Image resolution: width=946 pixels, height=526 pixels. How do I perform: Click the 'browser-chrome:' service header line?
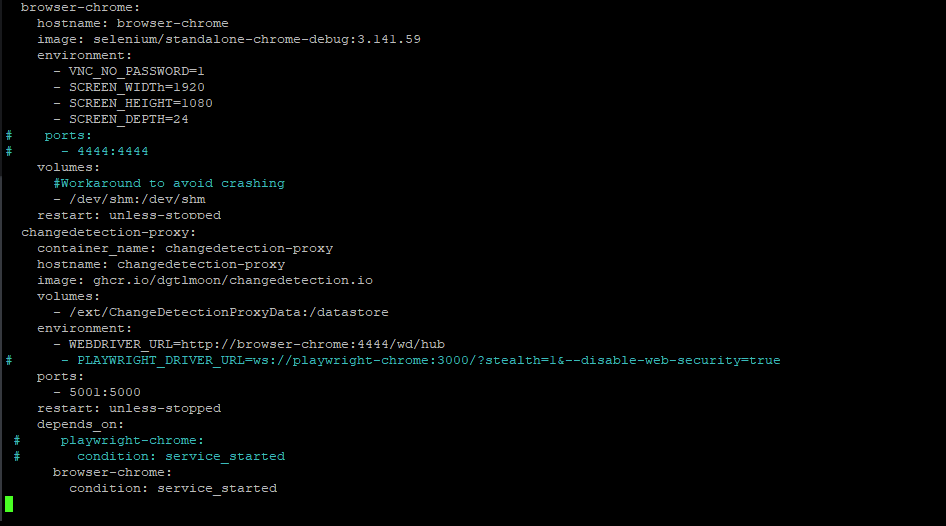tap(80, 7)
